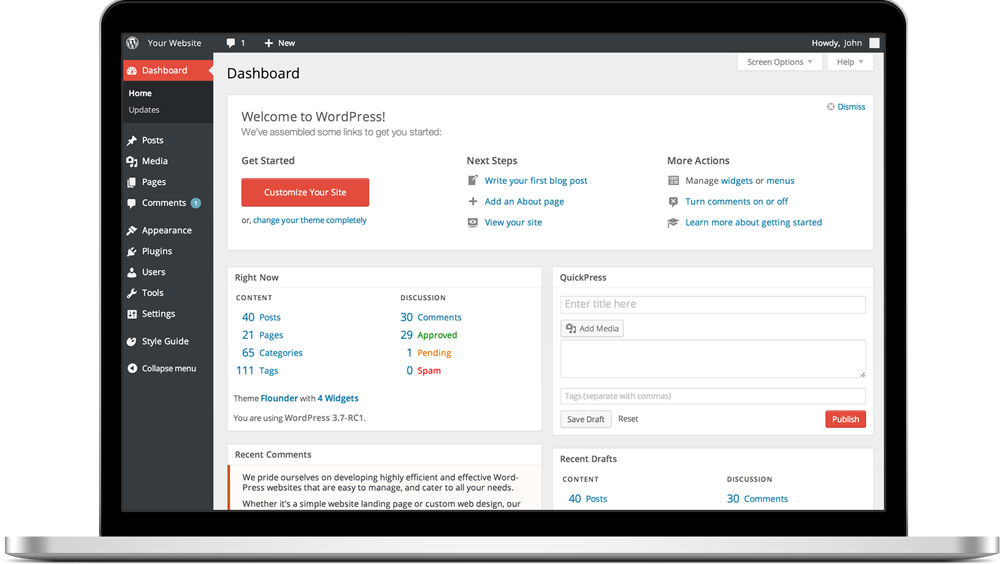Image resolution: width=1000 pixels, height=564 pixels.
Task: Click the Add Media button
Action: pos(592,329)
